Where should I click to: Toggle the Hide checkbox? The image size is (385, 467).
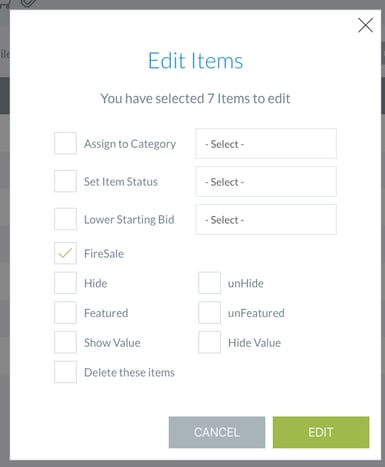pos(65,283)
